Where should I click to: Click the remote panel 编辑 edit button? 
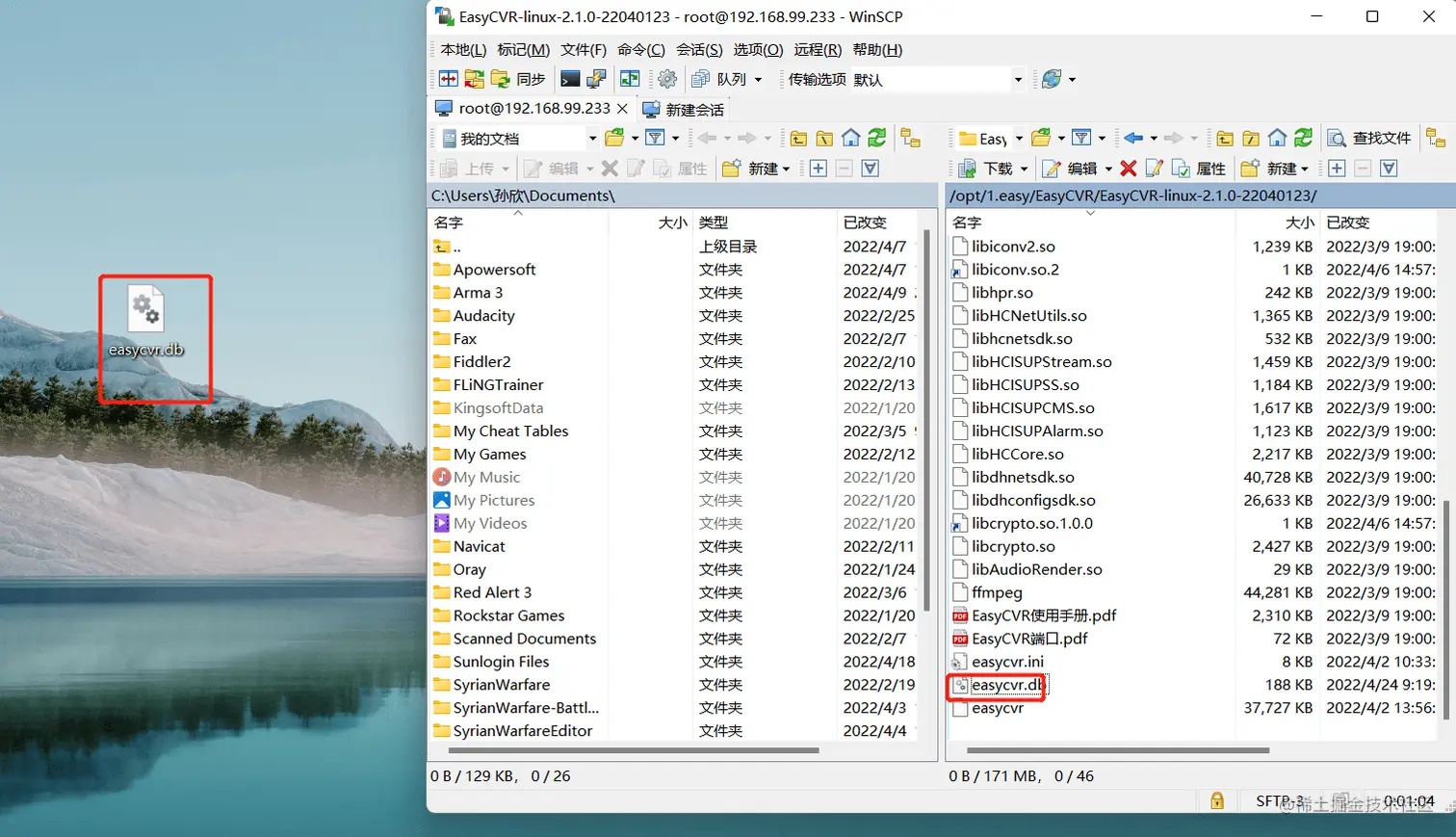(1071, 169)
